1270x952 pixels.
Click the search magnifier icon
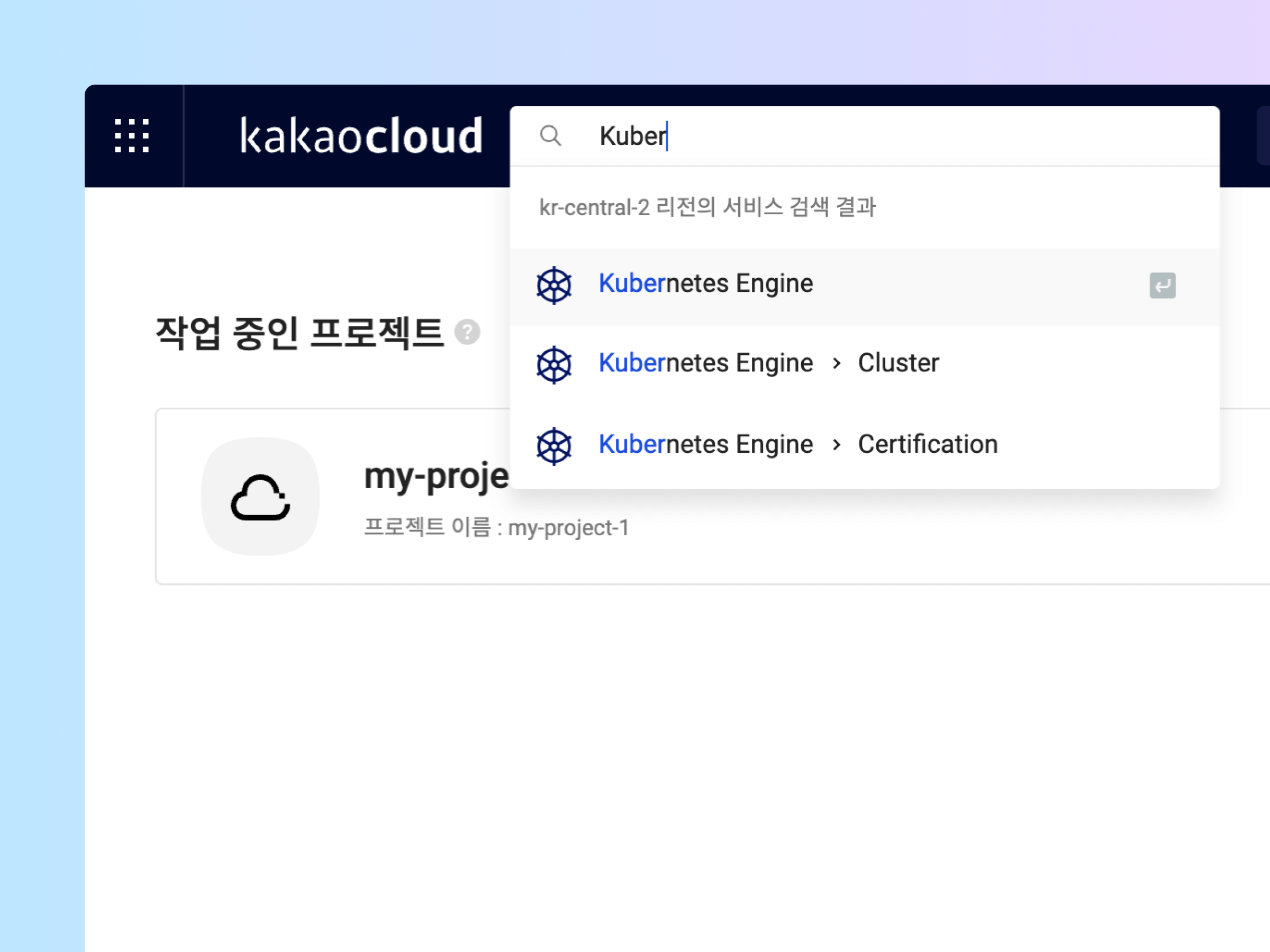pyautogui.click(x=550, y=136)
